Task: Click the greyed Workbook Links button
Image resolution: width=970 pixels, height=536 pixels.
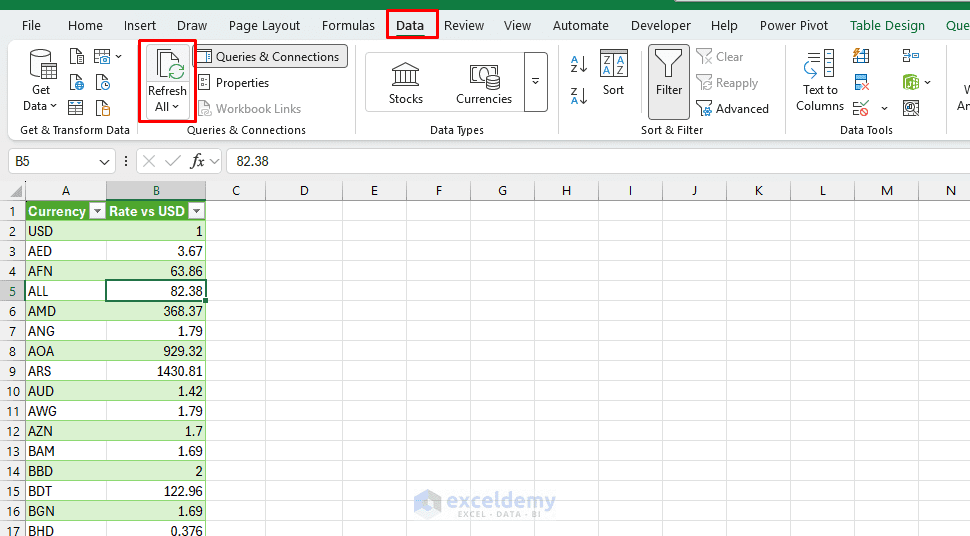Action: (249, 108)
